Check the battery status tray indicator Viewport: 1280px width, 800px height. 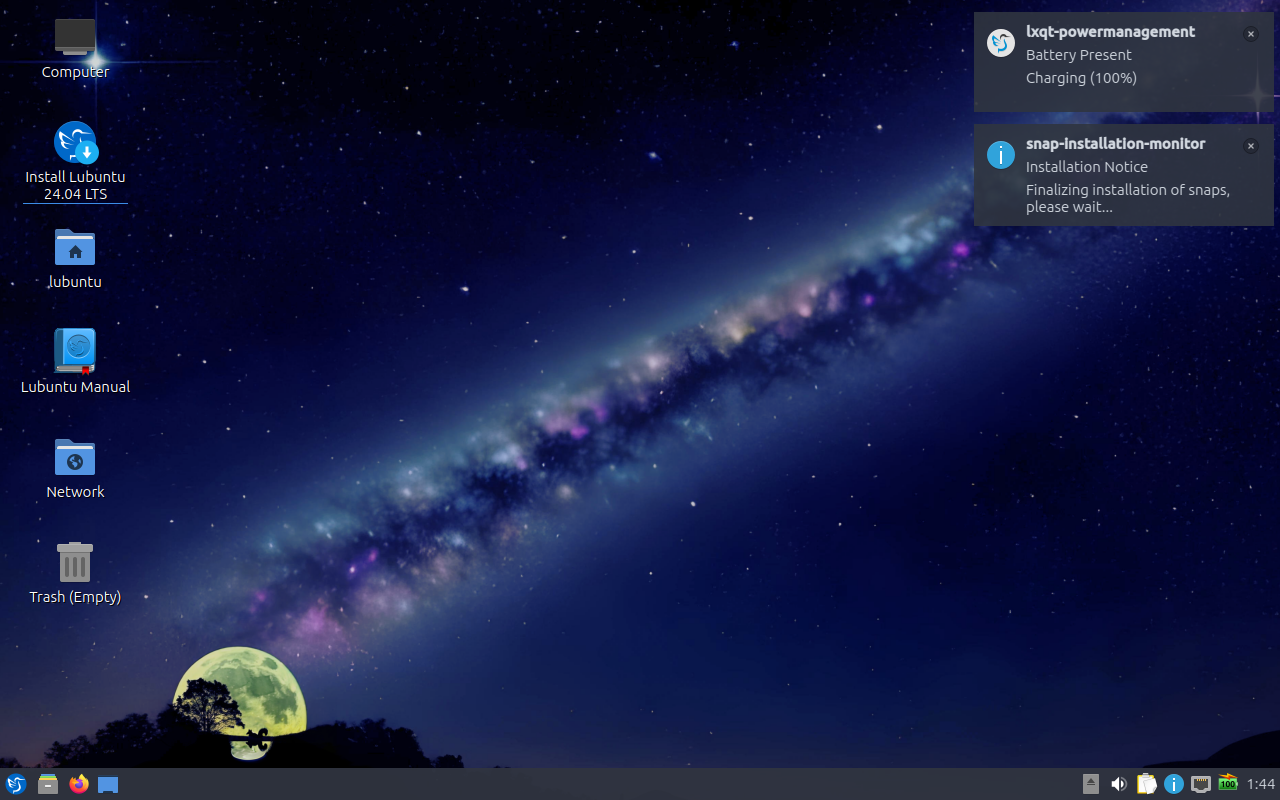click(x=1227, y=784)
